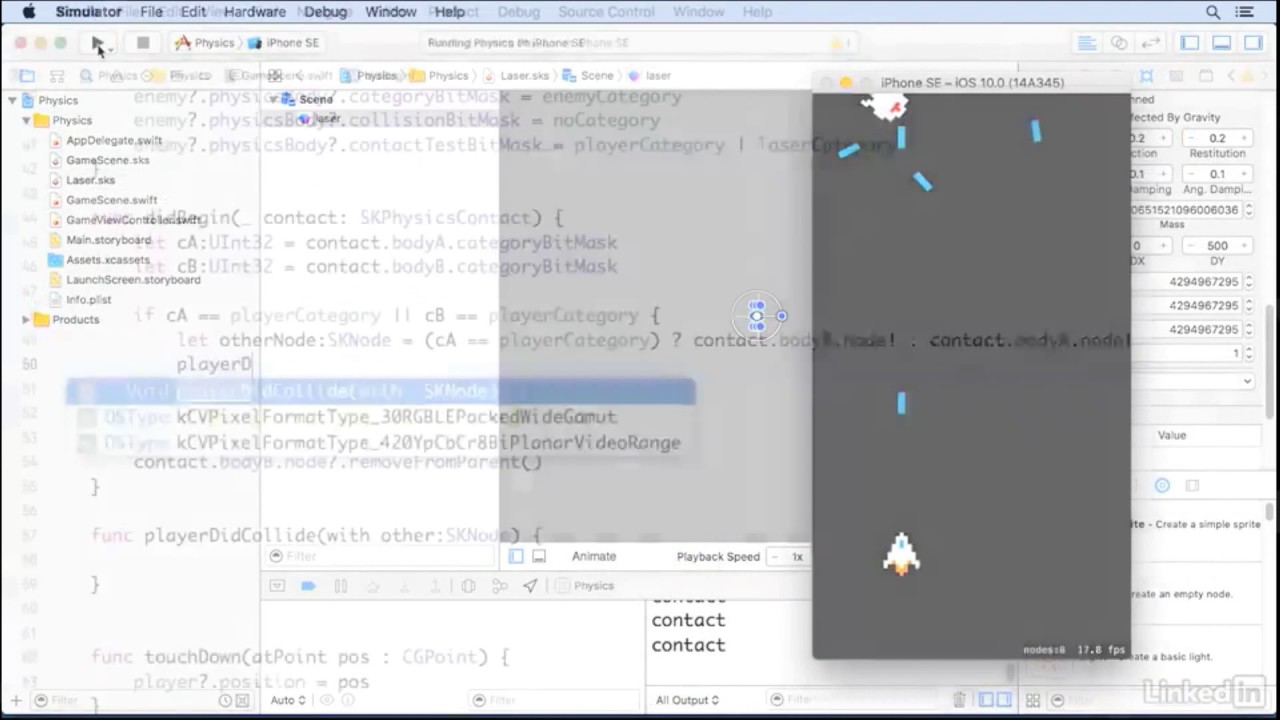Screen dimensions: 1280x720
Task: Open the empty dropdown in inspector
Action: tap(1196, 381)
